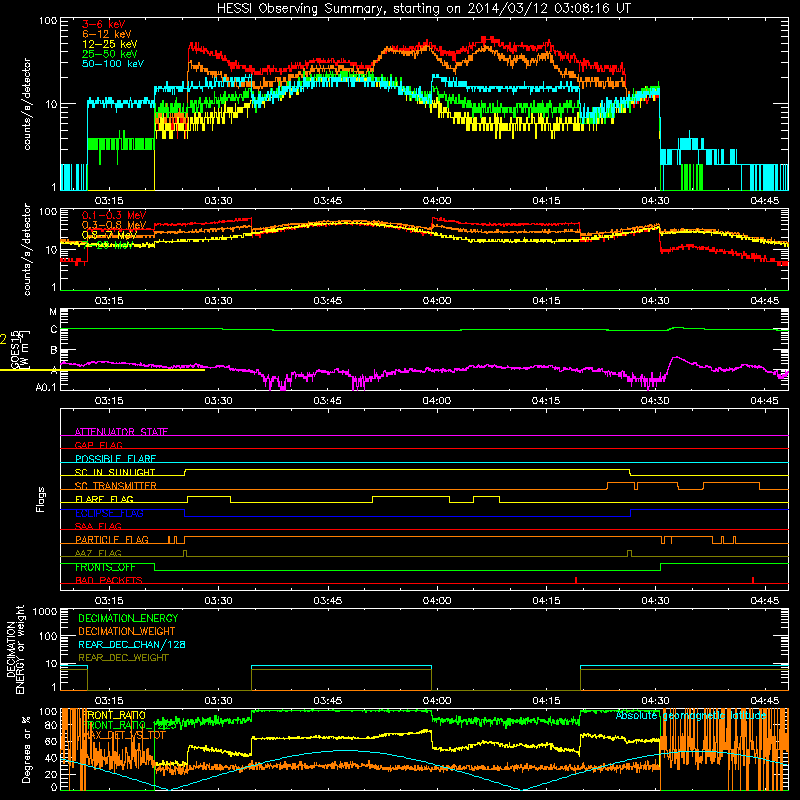Image resolution: width=800 pixels, height=800 pixels.
Task: Select the B class label on GOES axis
Action: 54,351
